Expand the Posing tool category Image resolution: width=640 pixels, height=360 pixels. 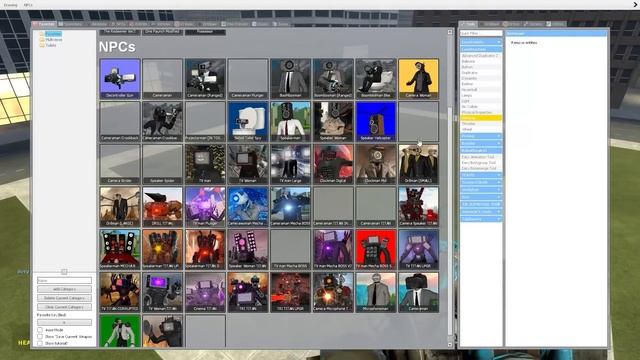481,136
